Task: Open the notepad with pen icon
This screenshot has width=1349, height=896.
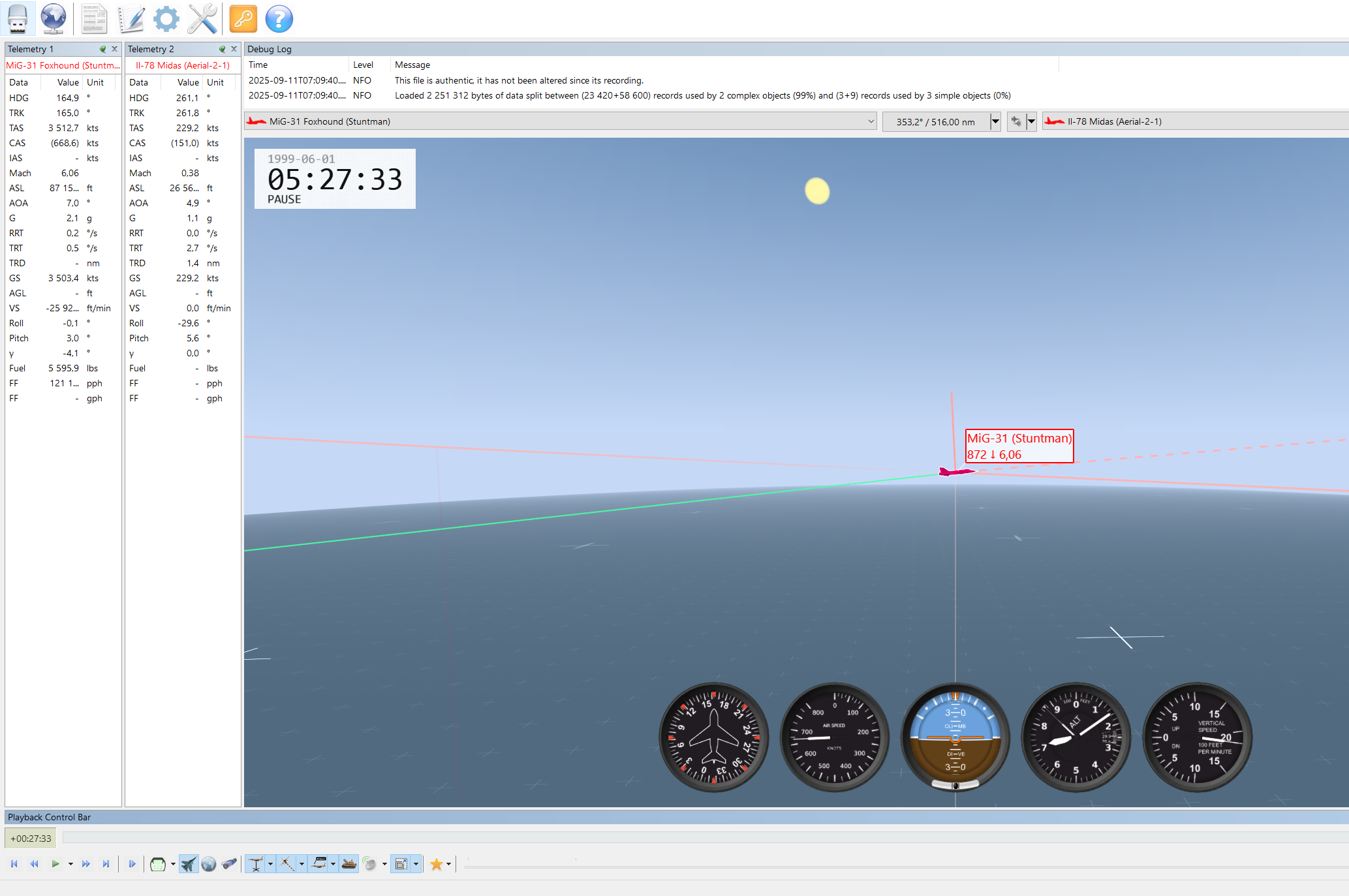Action: [131, 19]
